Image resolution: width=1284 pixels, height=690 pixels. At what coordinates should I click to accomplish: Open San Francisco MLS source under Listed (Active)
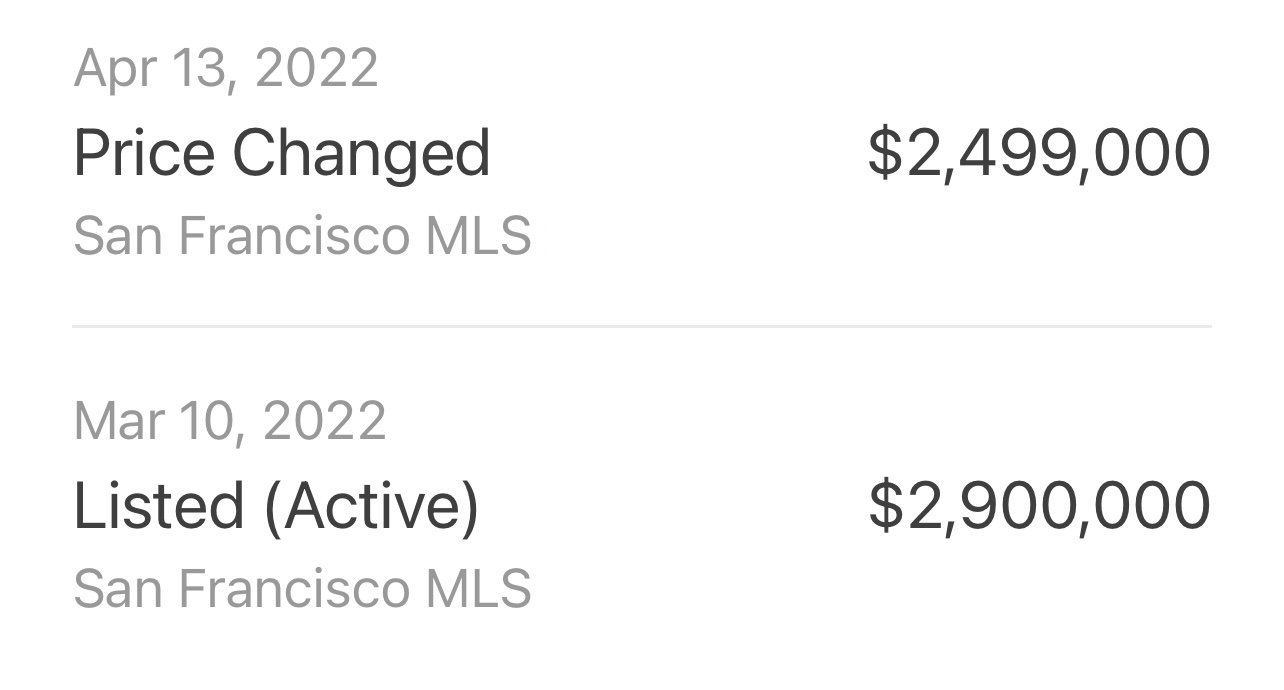point(302,589)
